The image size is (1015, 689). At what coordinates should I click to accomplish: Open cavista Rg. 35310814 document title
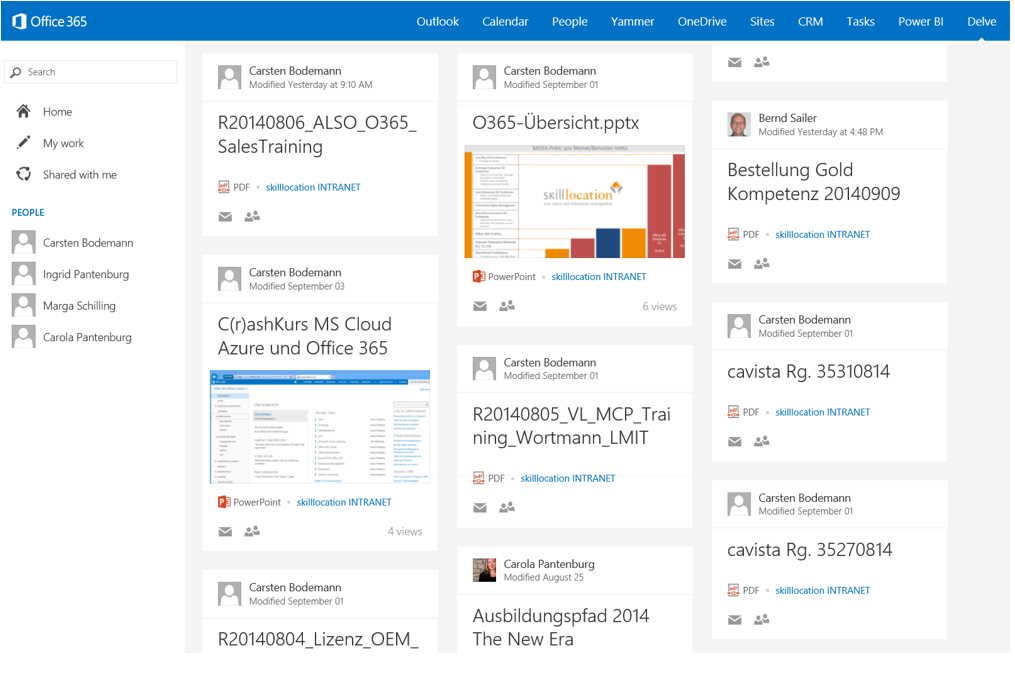pyautogui.click(x=809, y=372)
